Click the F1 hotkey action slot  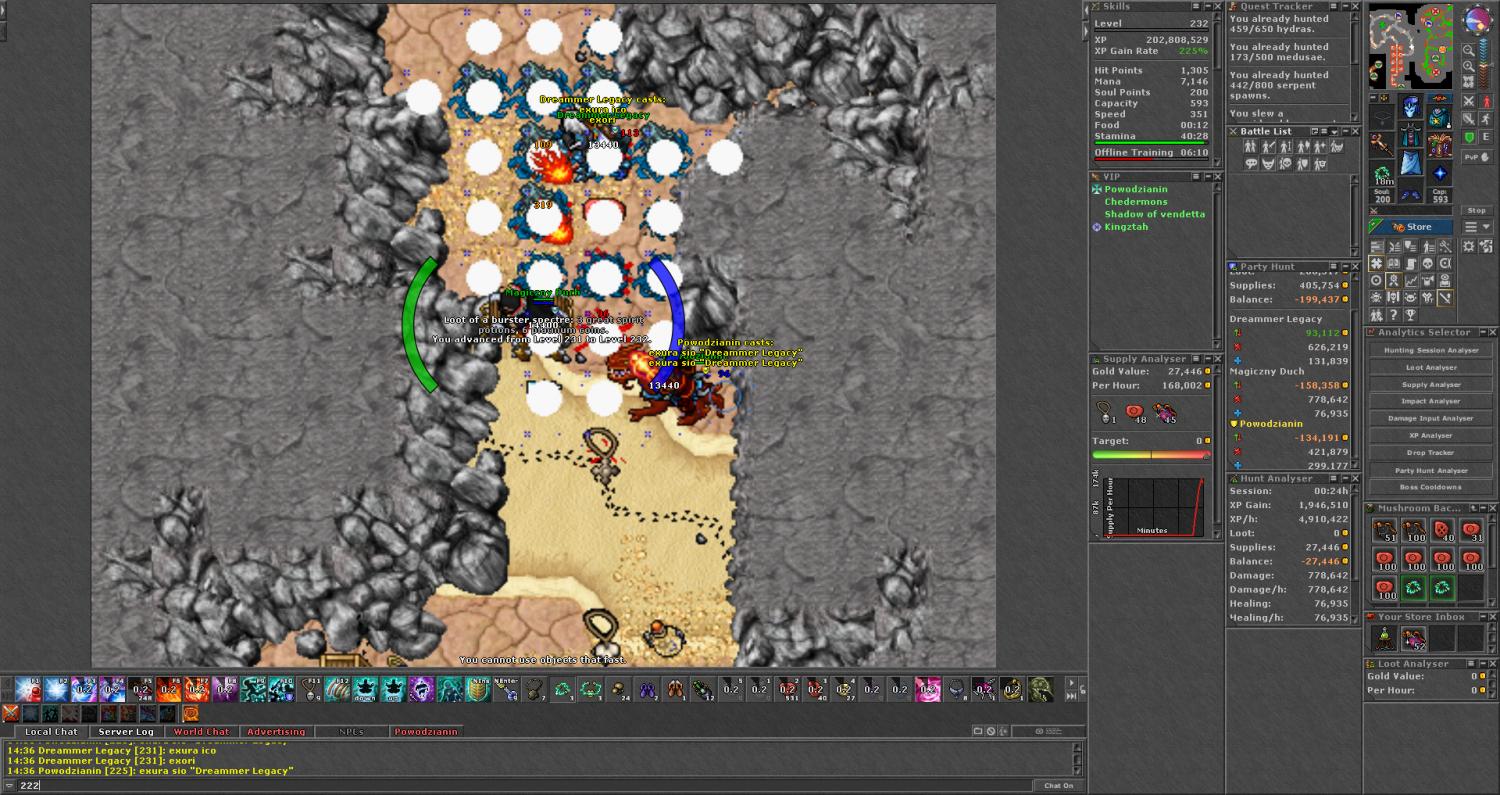point(28,689)
